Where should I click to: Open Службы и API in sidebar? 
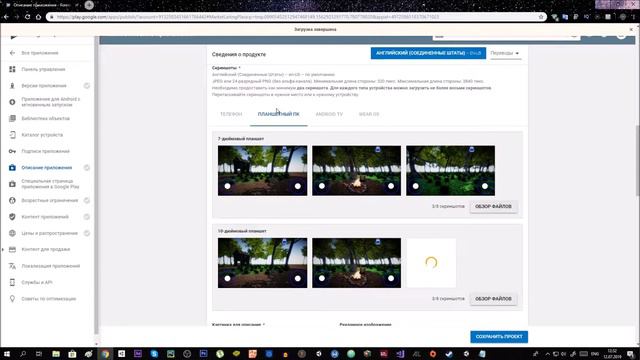(x=37, y=282)
